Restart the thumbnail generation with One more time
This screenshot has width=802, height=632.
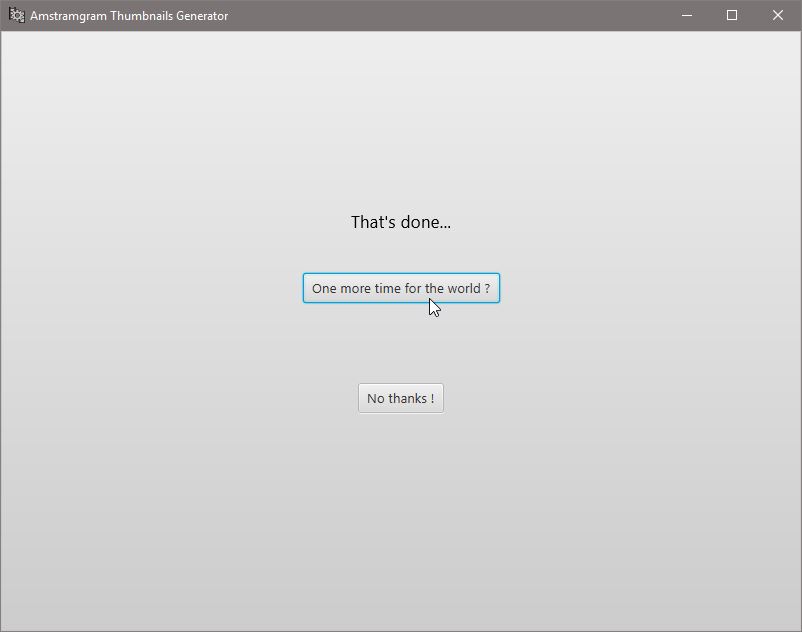(x=401, y=288)
